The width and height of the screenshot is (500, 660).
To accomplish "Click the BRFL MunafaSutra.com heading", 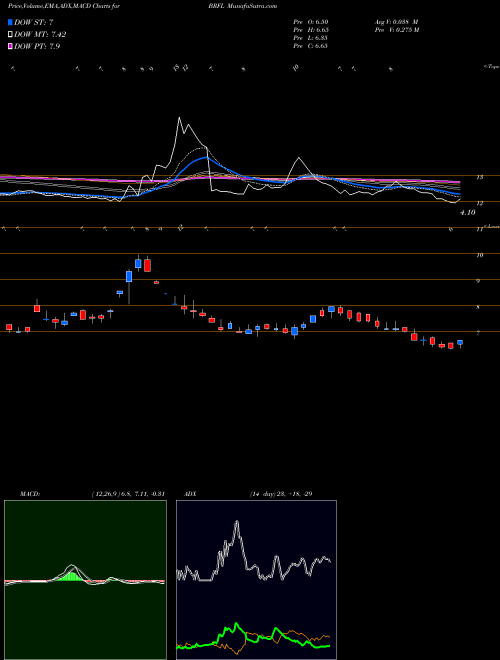I will 242,6.
